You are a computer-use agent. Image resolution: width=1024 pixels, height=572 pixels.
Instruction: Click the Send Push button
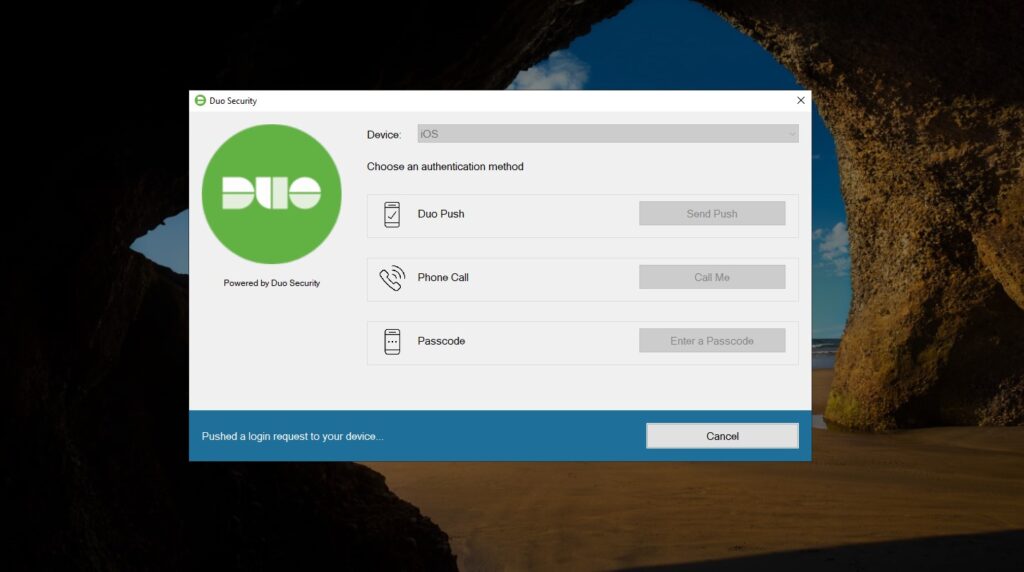[712, 214]
